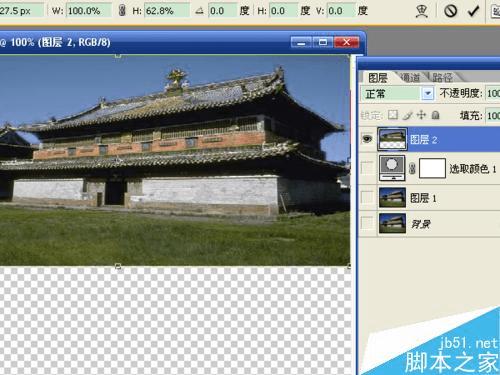
Task: Click the white layer mask thumbnail
Action: tap(432, 168)
